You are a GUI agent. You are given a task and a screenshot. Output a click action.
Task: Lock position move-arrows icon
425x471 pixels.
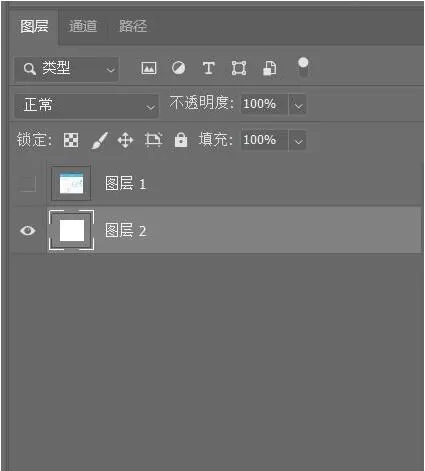click(125, 140)
